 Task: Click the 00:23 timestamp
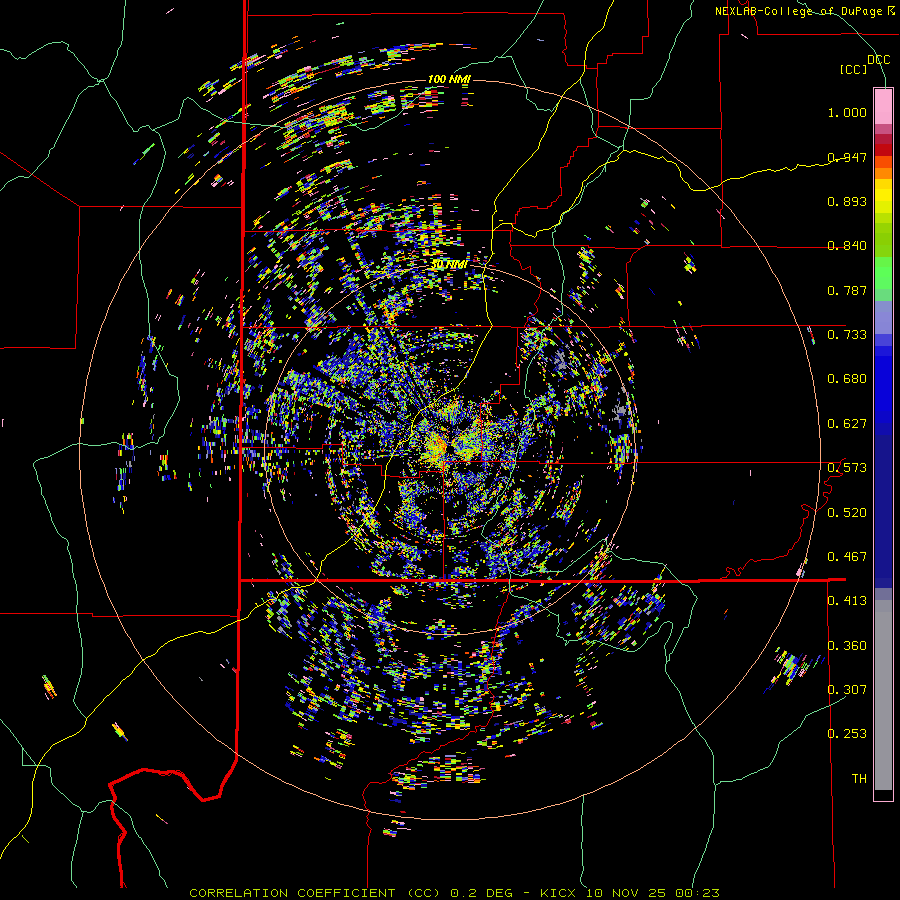(x=698, y=893)
